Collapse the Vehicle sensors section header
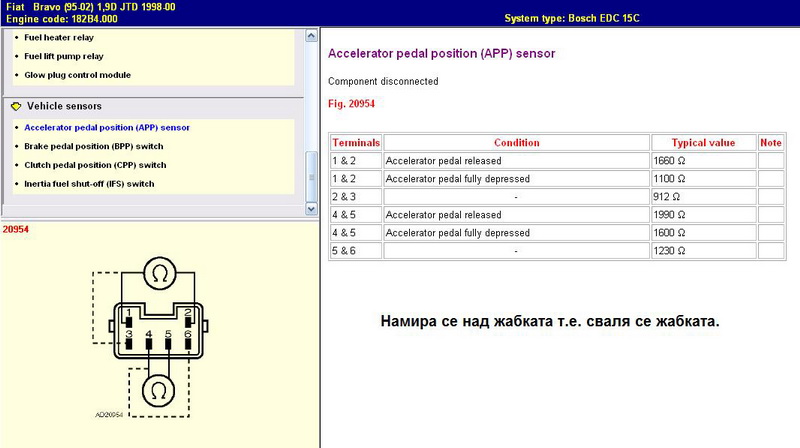This screenshot has height=448, width=800. pyautogui.click(x=64, y=106)
